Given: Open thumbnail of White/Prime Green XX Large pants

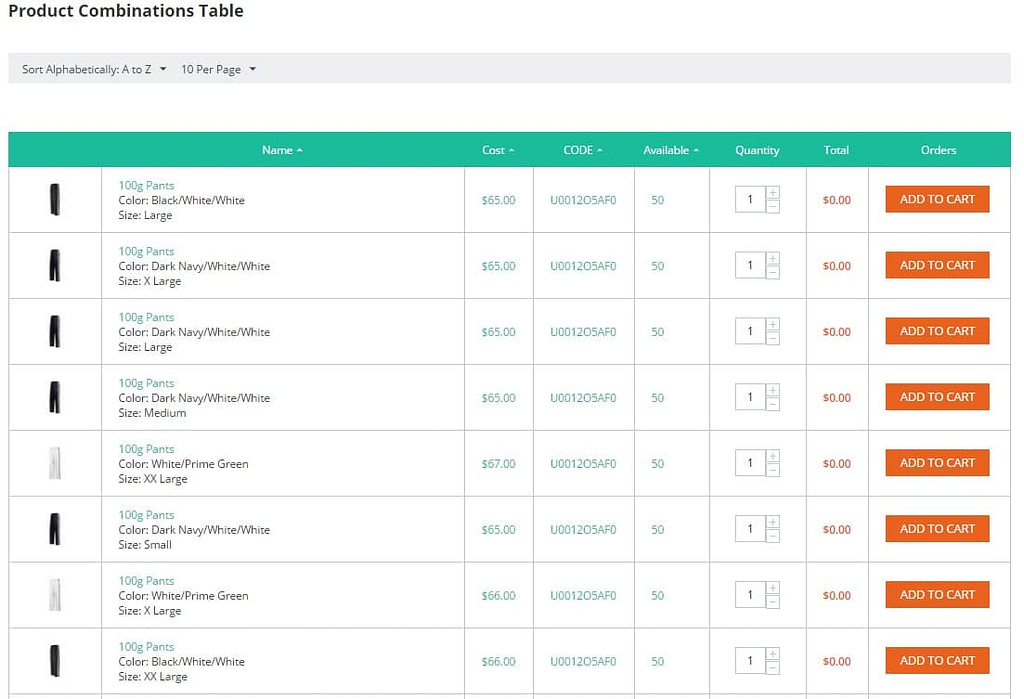Looking at the screenshot, I should pos(55,464).
